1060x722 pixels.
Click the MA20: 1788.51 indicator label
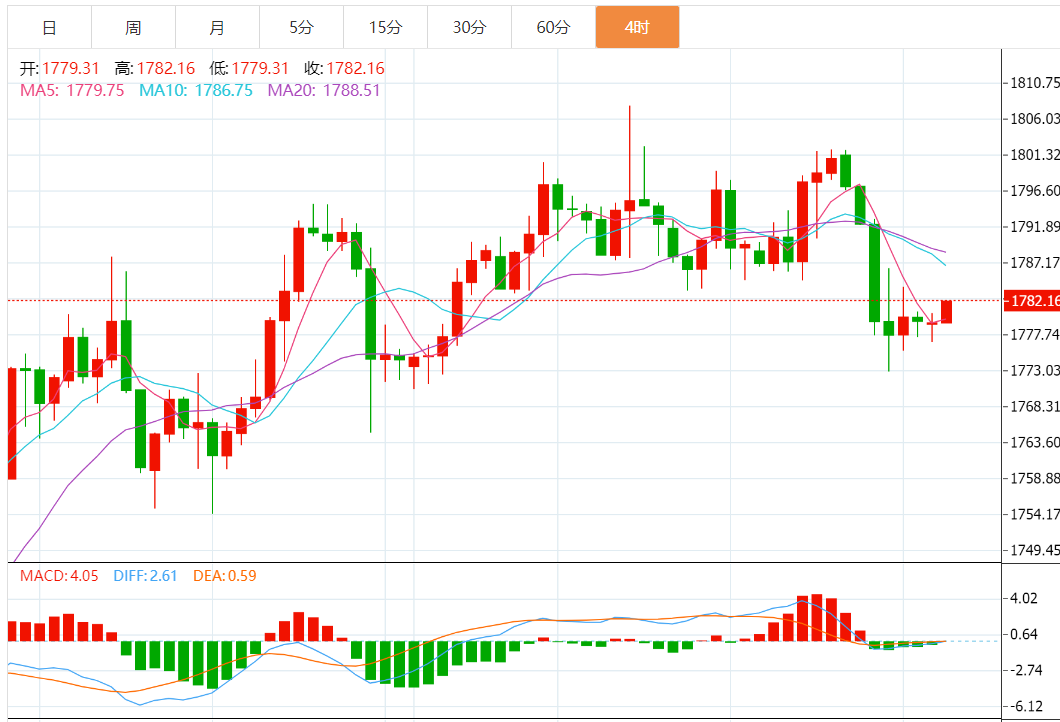point(324,91)
